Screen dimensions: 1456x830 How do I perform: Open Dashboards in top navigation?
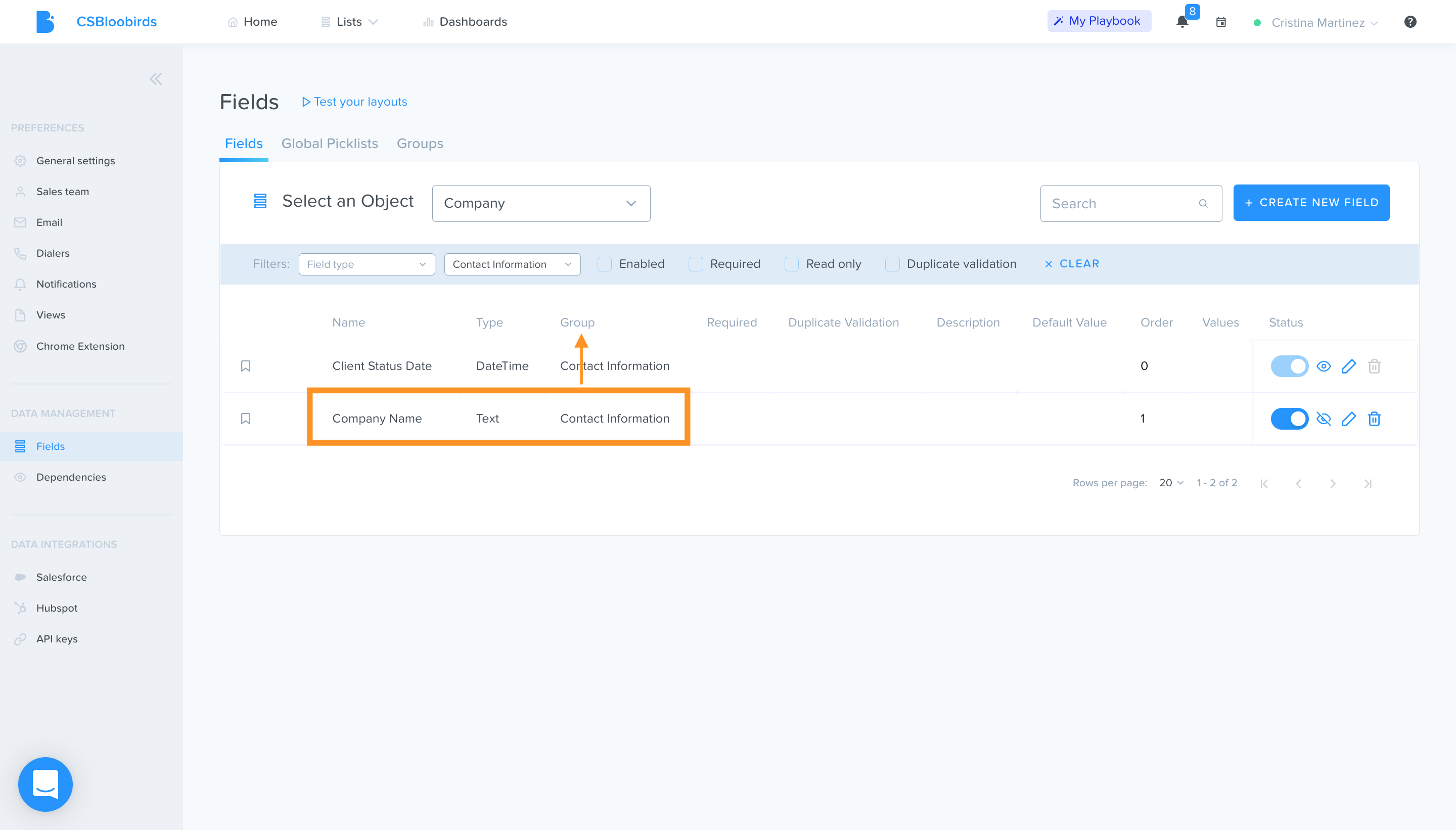465,22
